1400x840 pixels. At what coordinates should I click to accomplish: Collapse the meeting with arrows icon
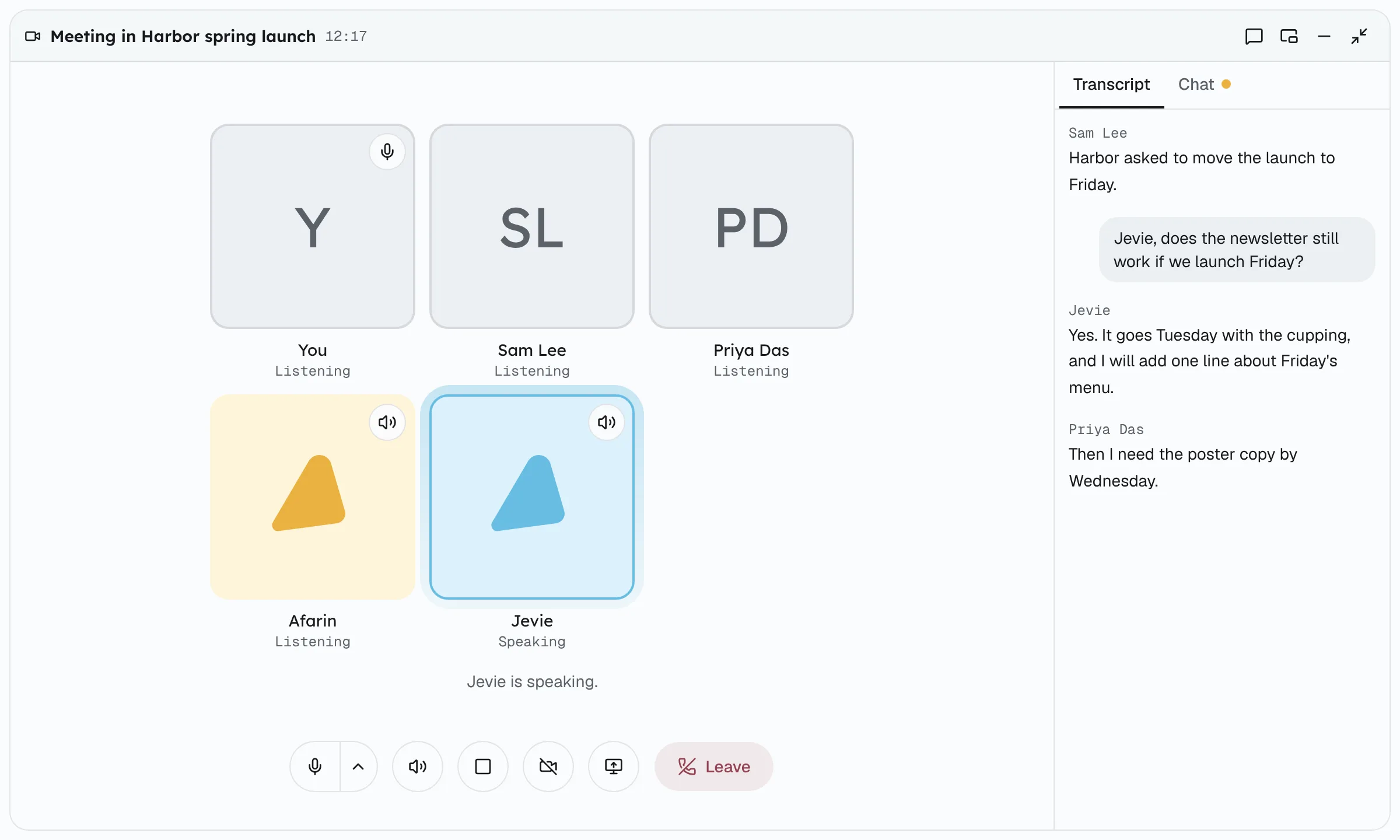[x=1359, y=36]
